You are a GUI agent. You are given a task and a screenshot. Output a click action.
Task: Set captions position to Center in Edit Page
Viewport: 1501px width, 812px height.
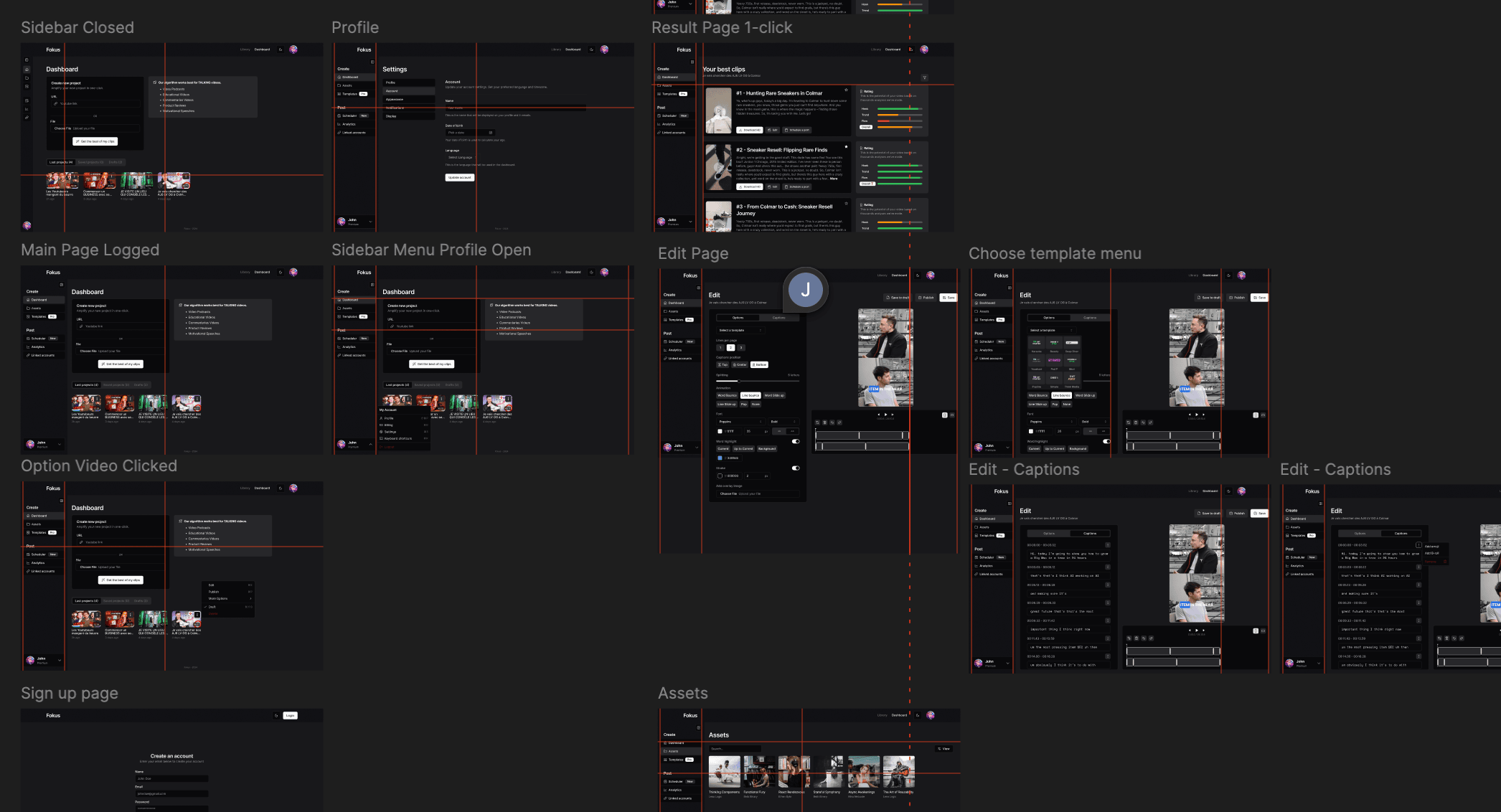click(740, 364)
